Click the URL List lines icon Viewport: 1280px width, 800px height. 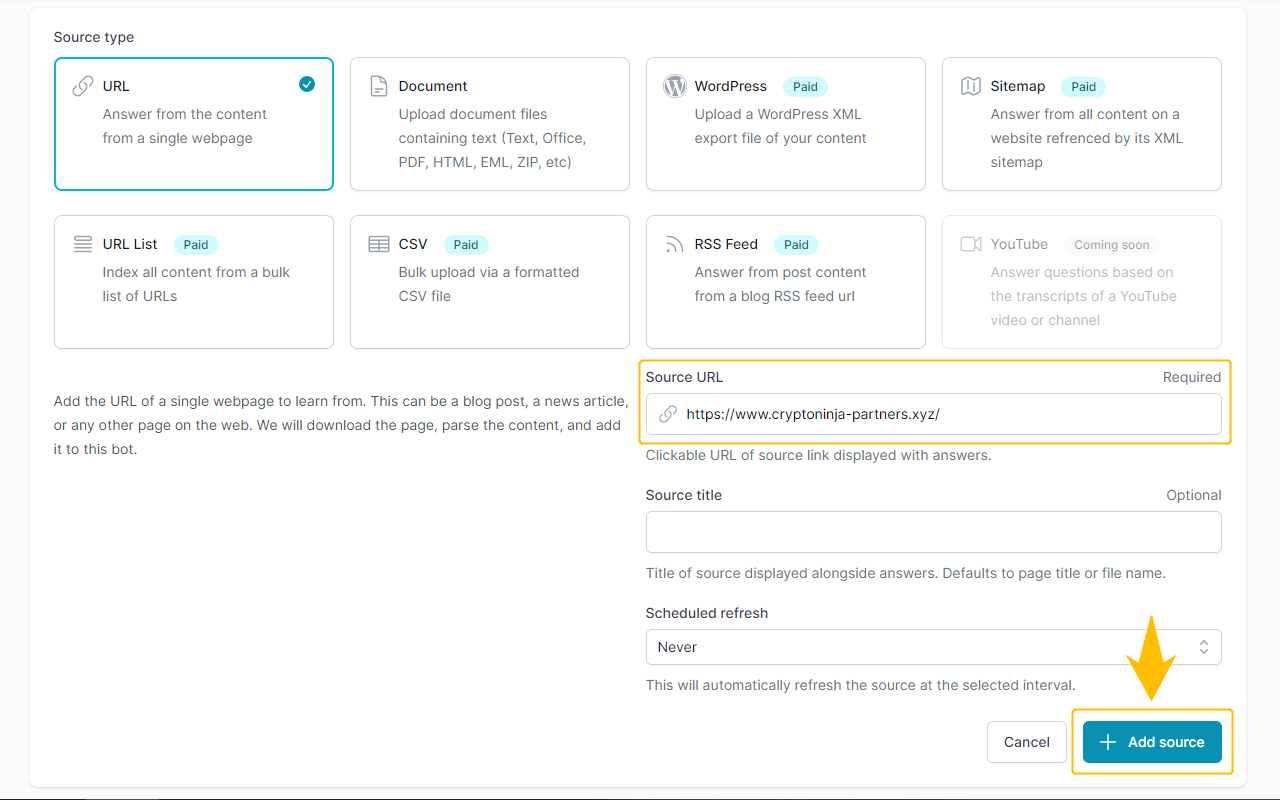click(x=83, y=244)
